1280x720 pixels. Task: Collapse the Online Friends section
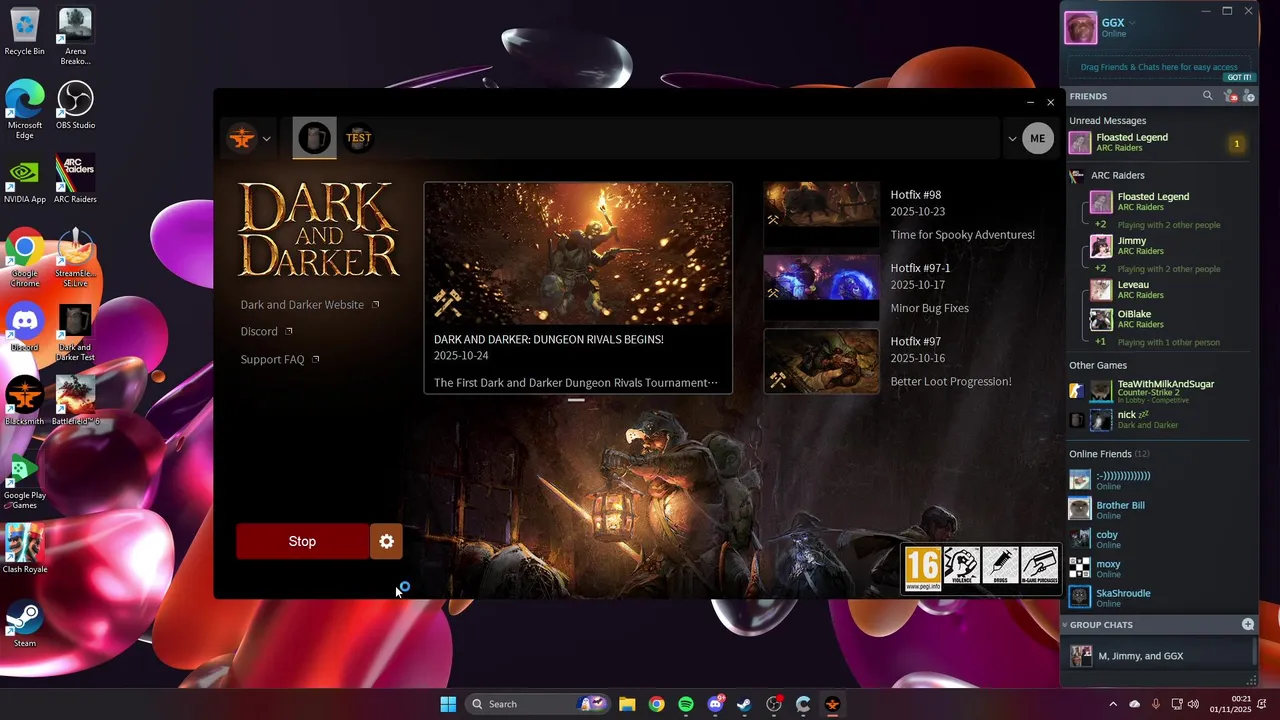tap(1109, 454)
